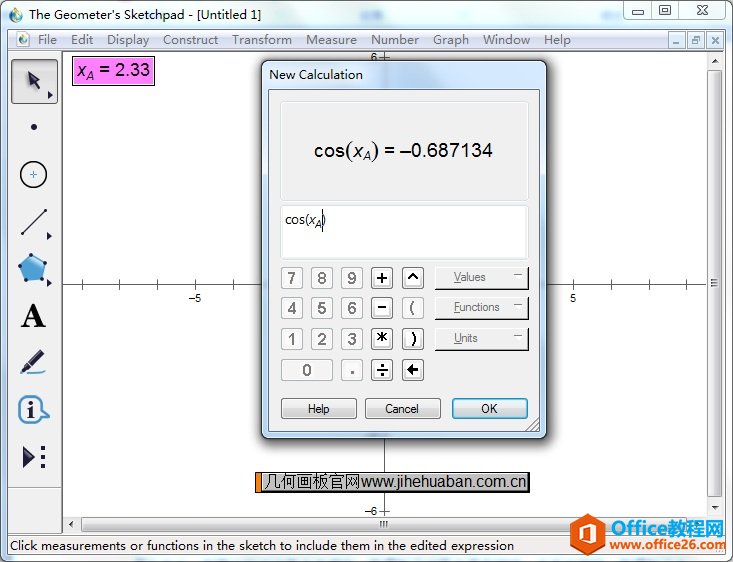Viewport: 733px width, 562px height.
Task: Click digit 9 on the keypad
Action: point(352,278)
